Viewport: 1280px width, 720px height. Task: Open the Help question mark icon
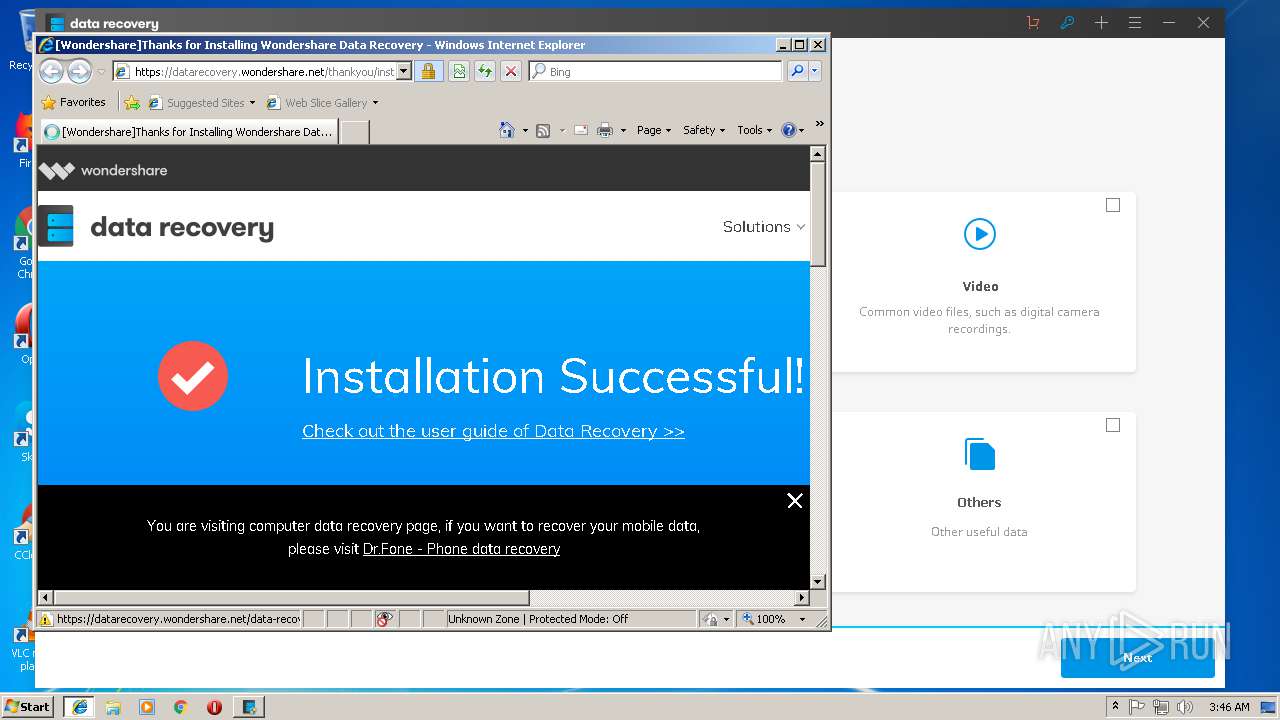click(x=788, y=130)
